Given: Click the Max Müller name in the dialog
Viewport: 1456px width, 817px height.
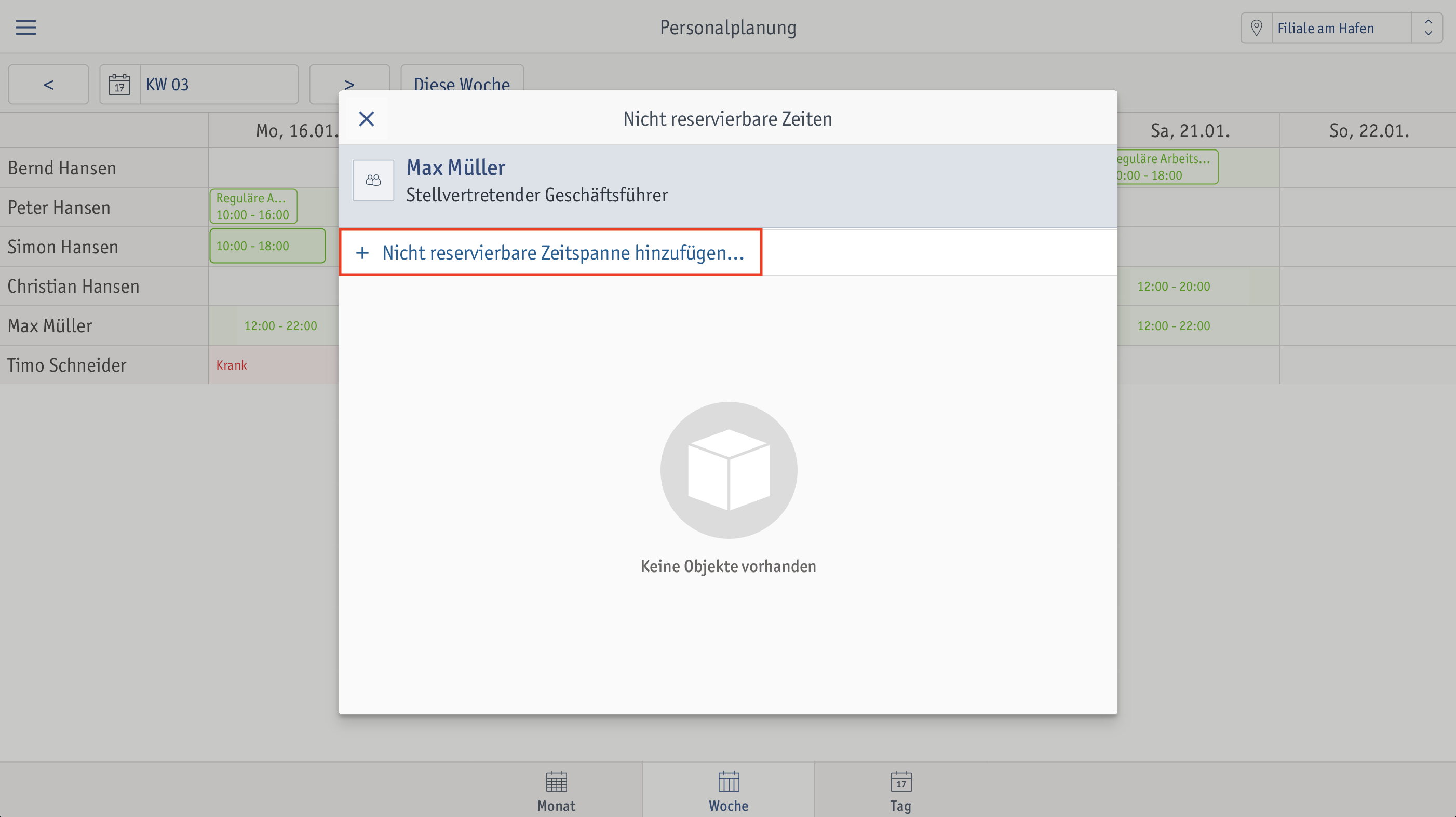Looking at the screenshot, I should (455, 167).
